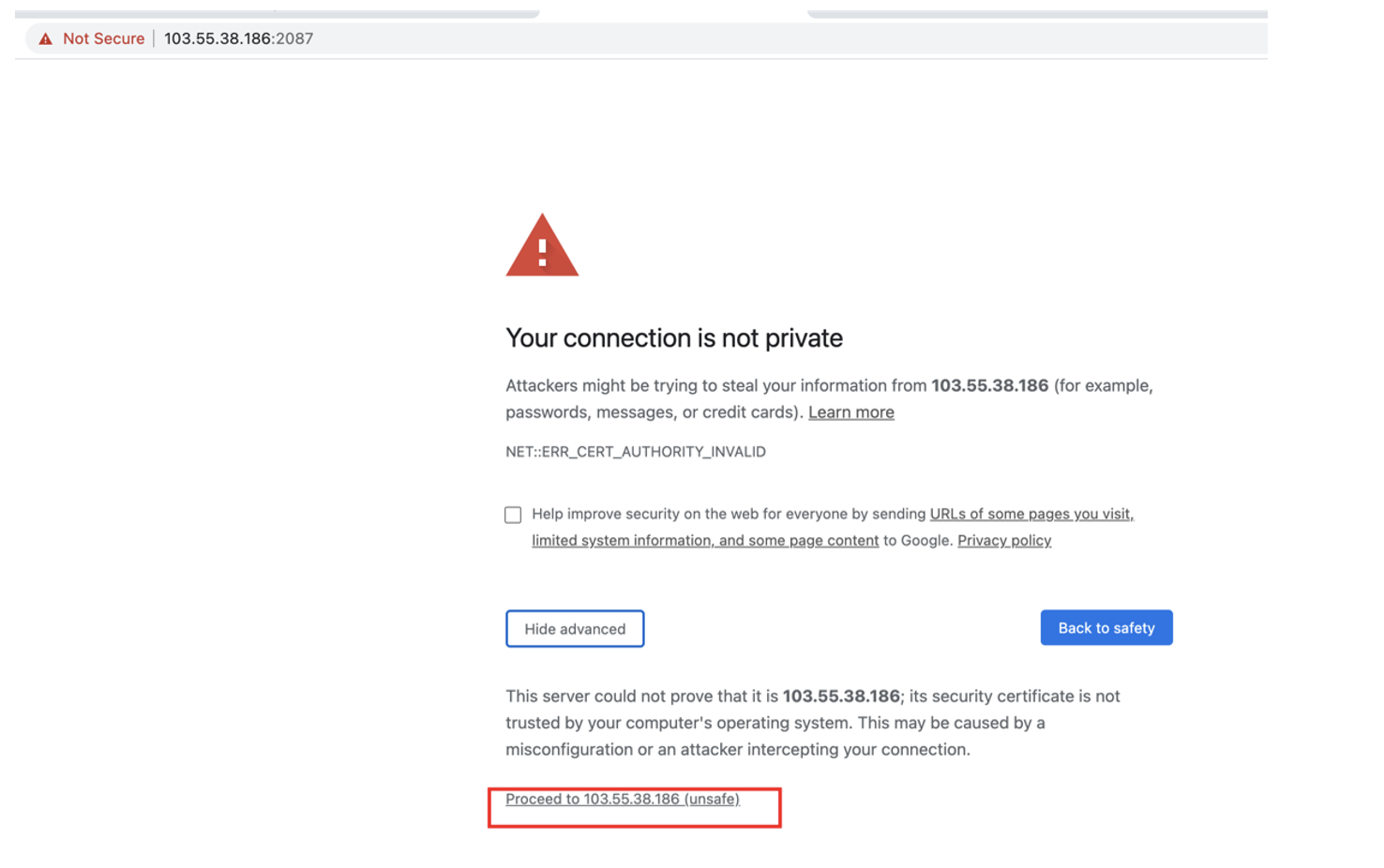The width and height of the screenshot is (1384, 868).
Task: Open the Learn more link
Action: 850,412
